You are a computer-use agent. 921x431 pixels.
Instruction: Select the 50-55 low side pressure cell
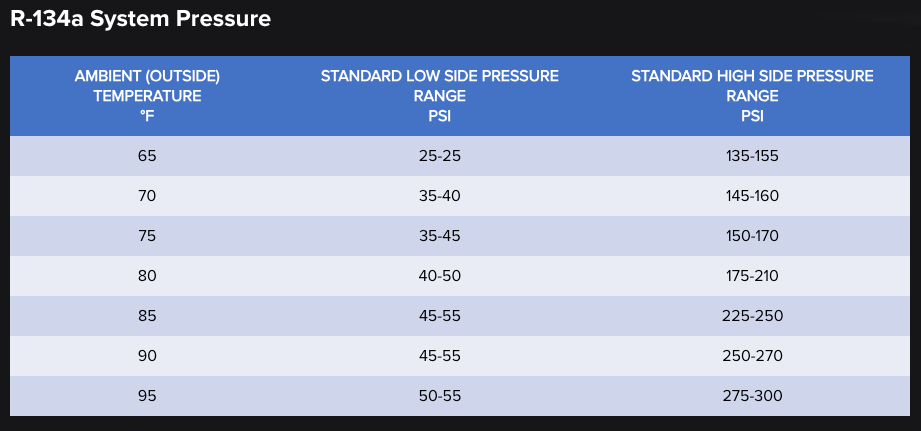point(440,396)
